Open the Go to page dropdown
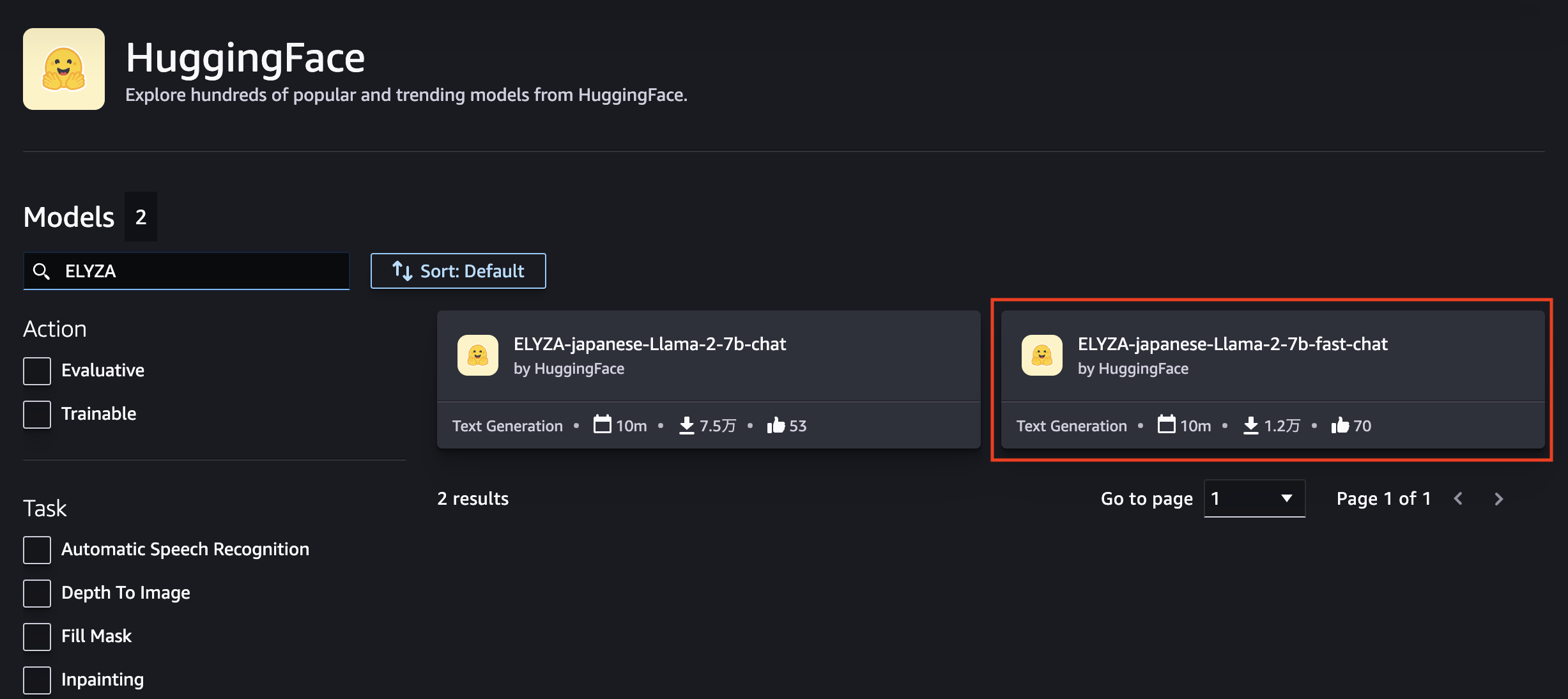The image size is (1568, 699). (x=1254, y=498)
